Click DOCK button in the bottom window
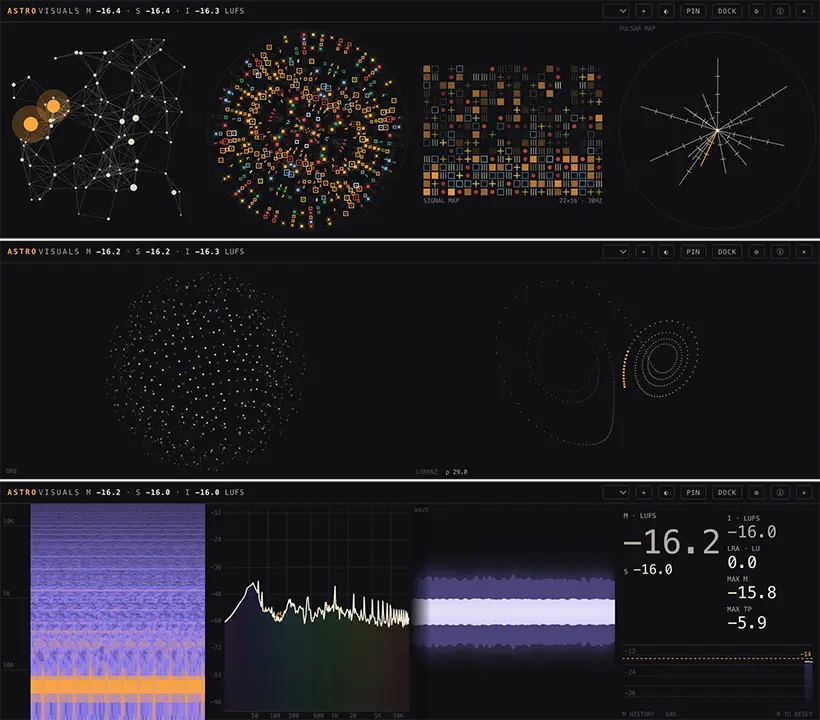The height and width of the screenshot is (720, 820). 727,493
